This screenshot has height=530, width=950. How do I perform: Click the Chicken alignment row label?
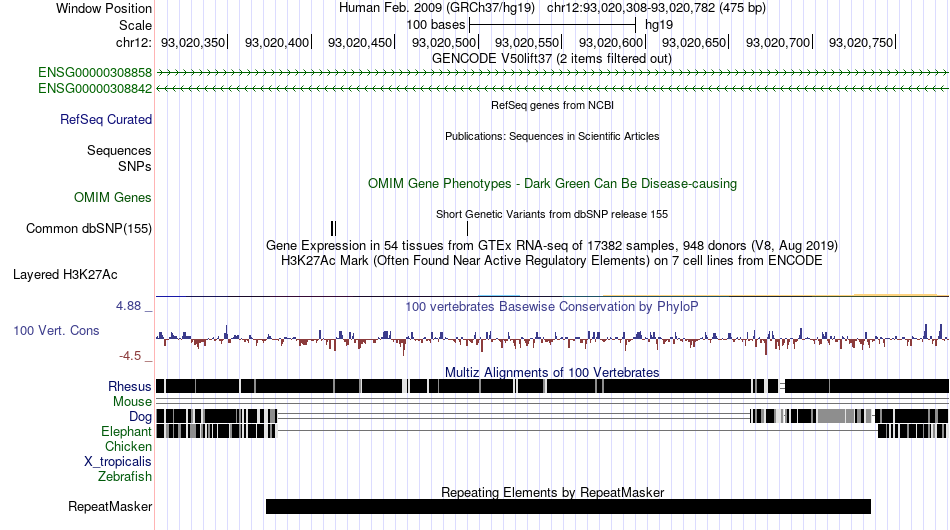128,446
